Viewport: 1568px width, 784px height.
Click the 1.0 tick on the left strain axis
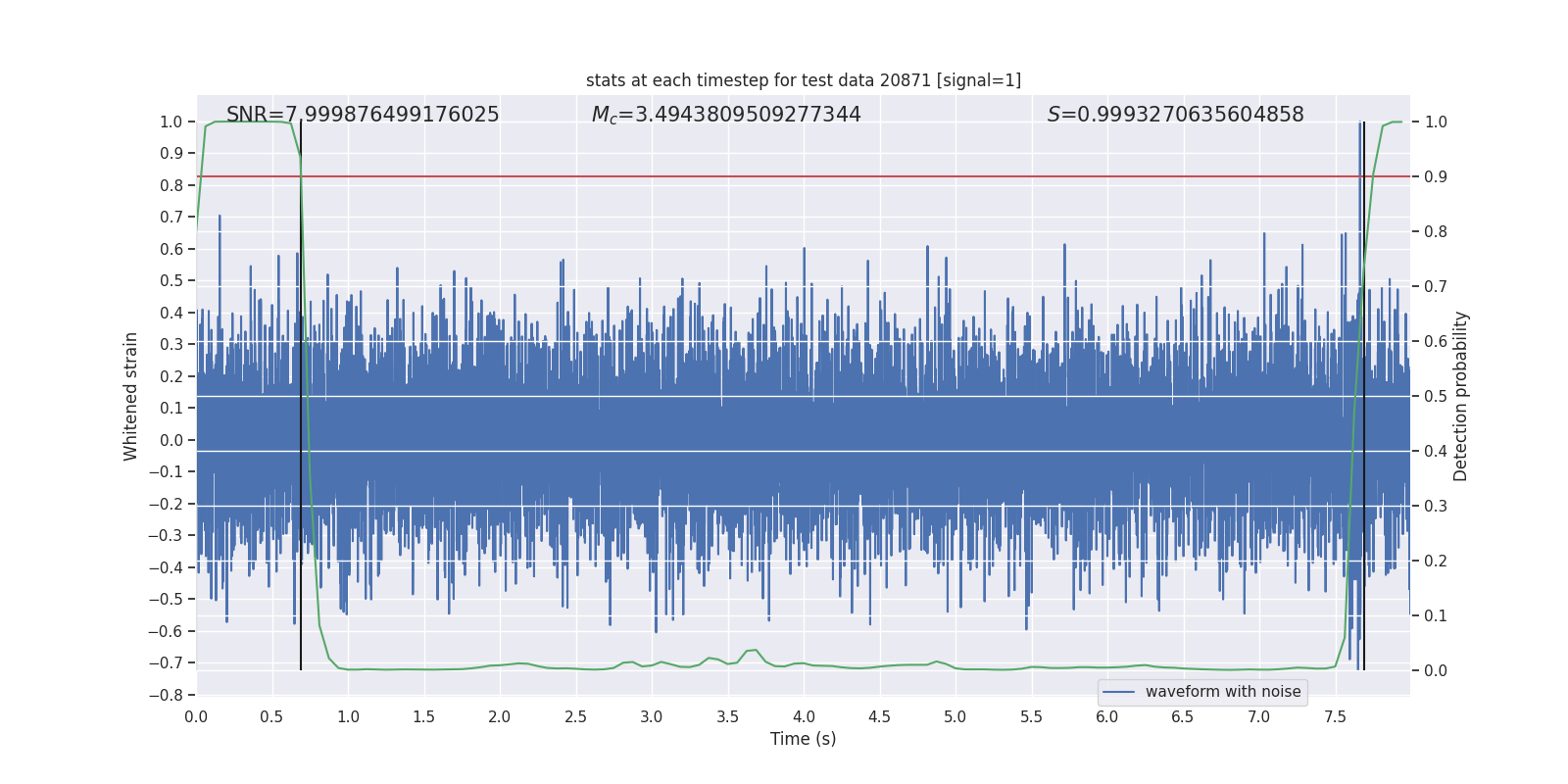pos(171,122)
